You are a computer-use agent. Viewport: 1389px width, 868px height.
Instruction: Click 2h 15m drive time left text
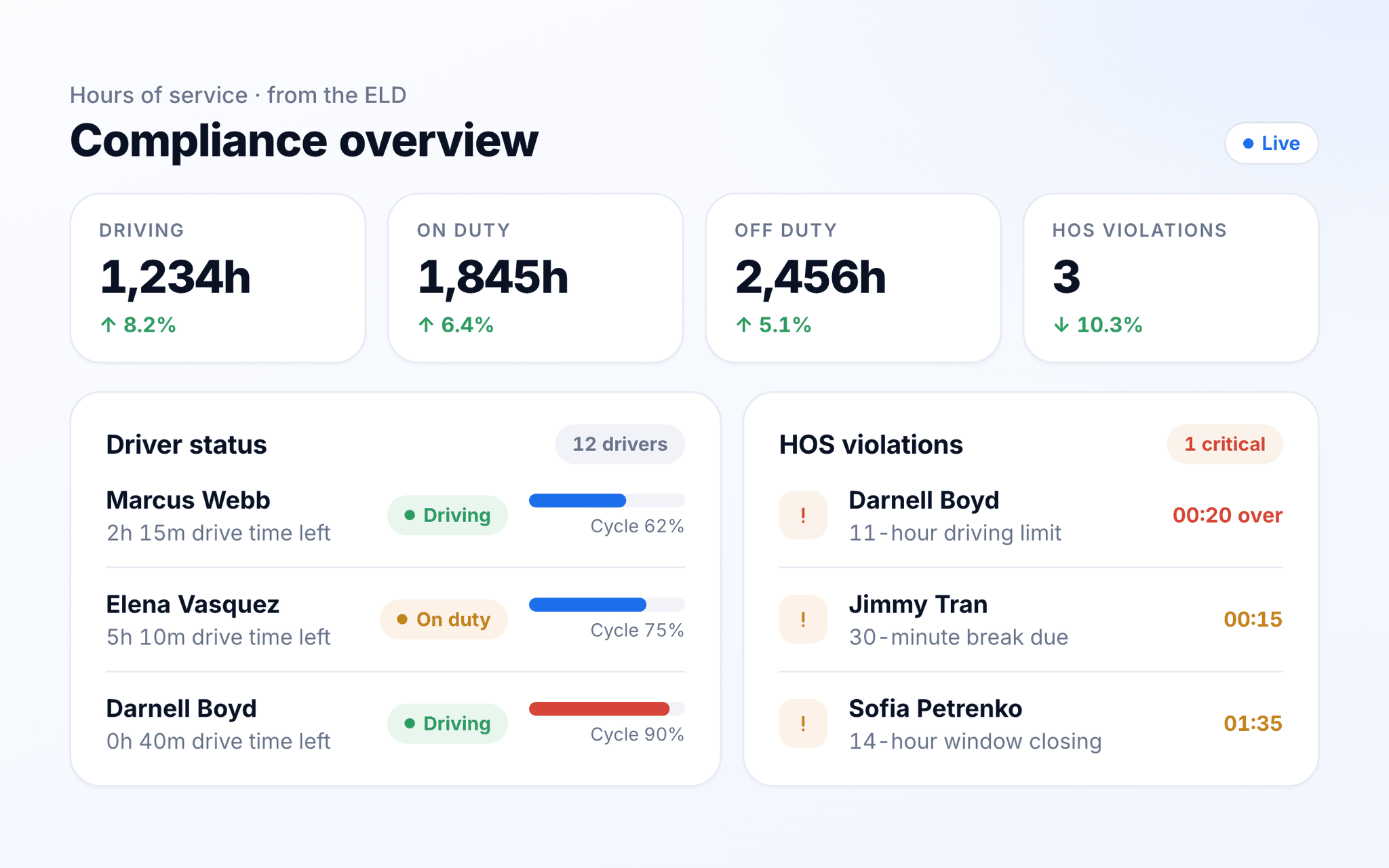coord(218,533)
